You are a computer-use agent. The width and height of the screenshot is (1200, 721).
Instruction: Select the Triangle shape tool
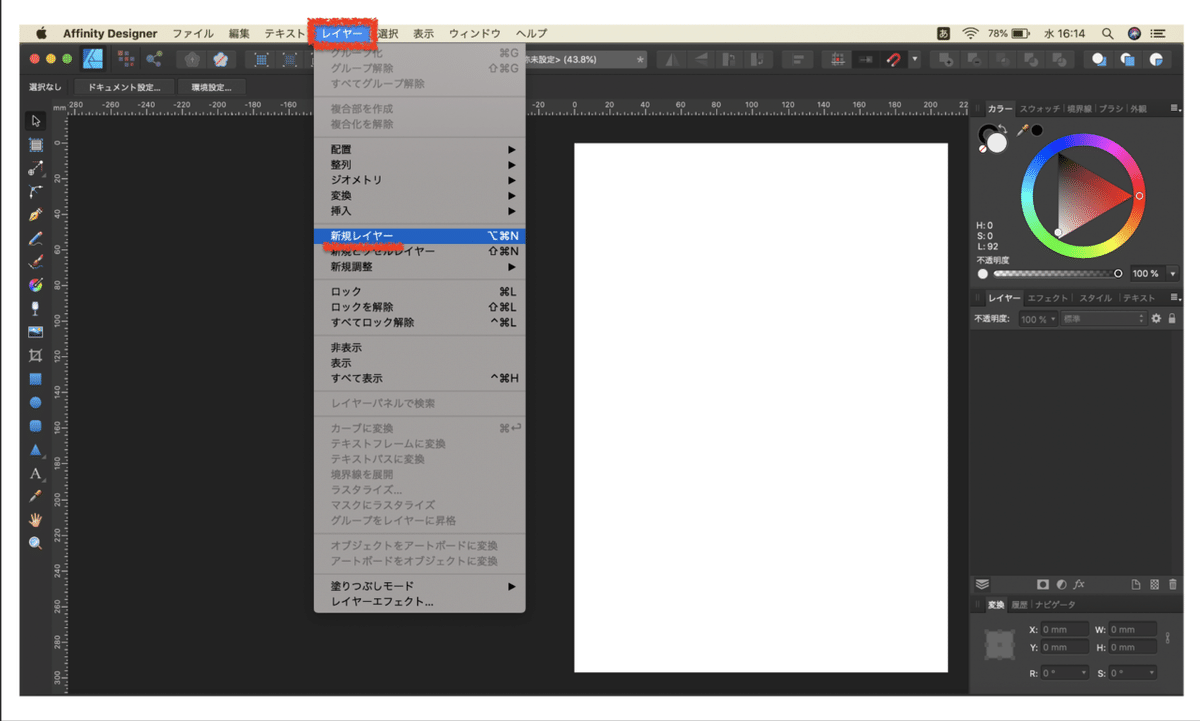click(x=35, y=449)
